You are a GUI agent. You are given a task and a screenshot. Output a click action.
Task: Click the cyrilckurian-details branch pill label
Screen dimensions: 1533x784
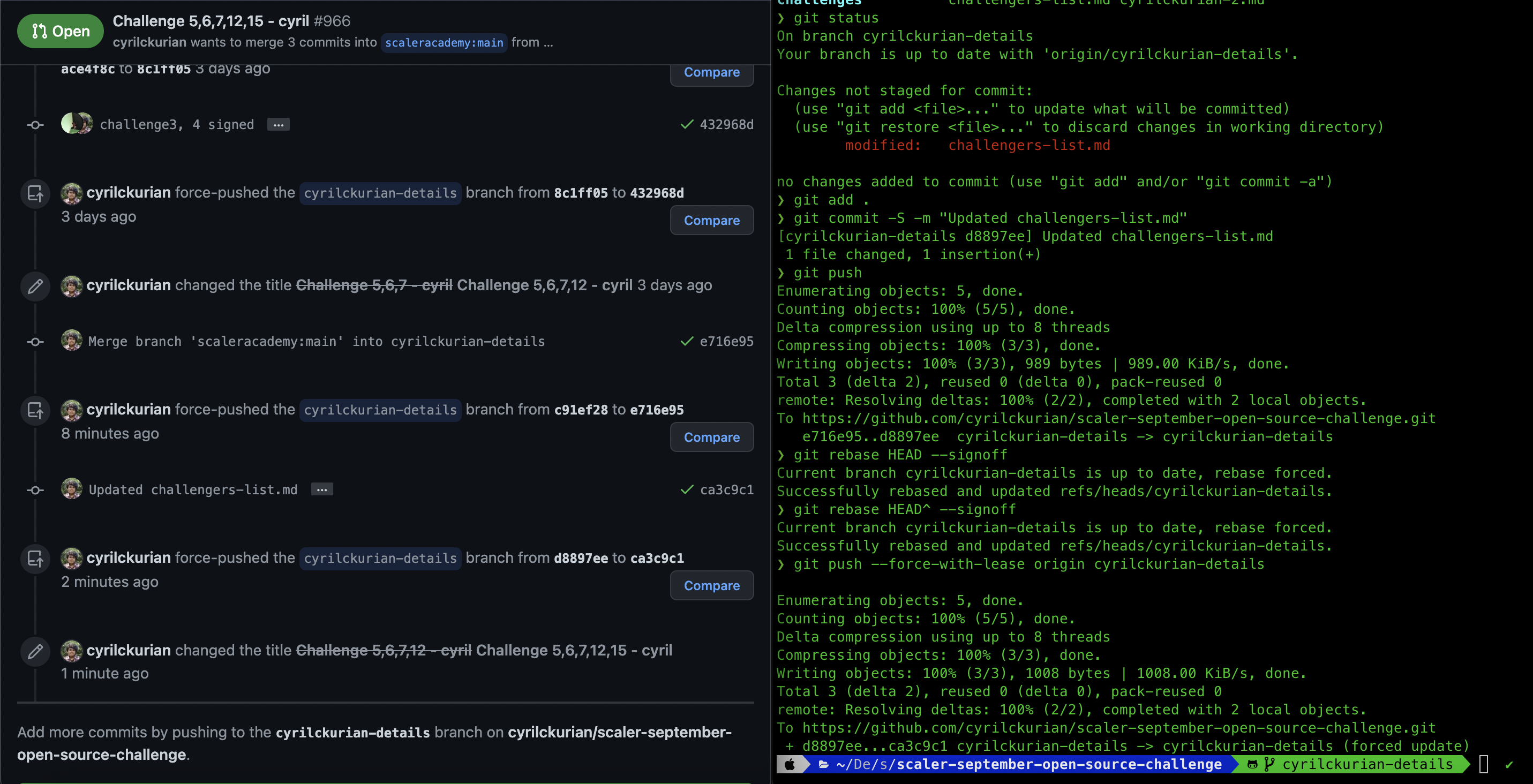click(x=380, y=193)
